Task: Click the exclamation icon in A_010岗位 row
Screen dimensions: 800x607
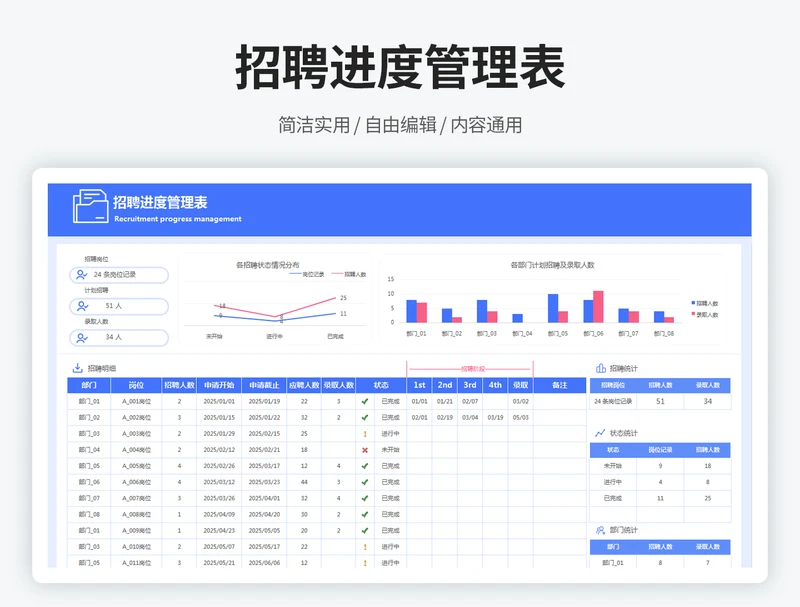Action: coord(365,547)
